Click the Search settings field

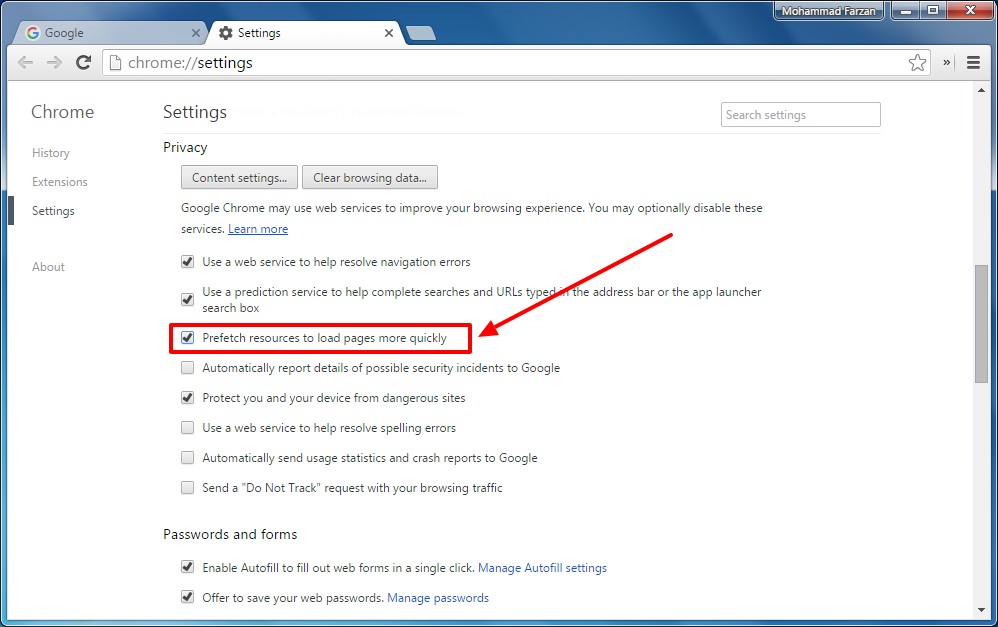(x=801, y=115)
